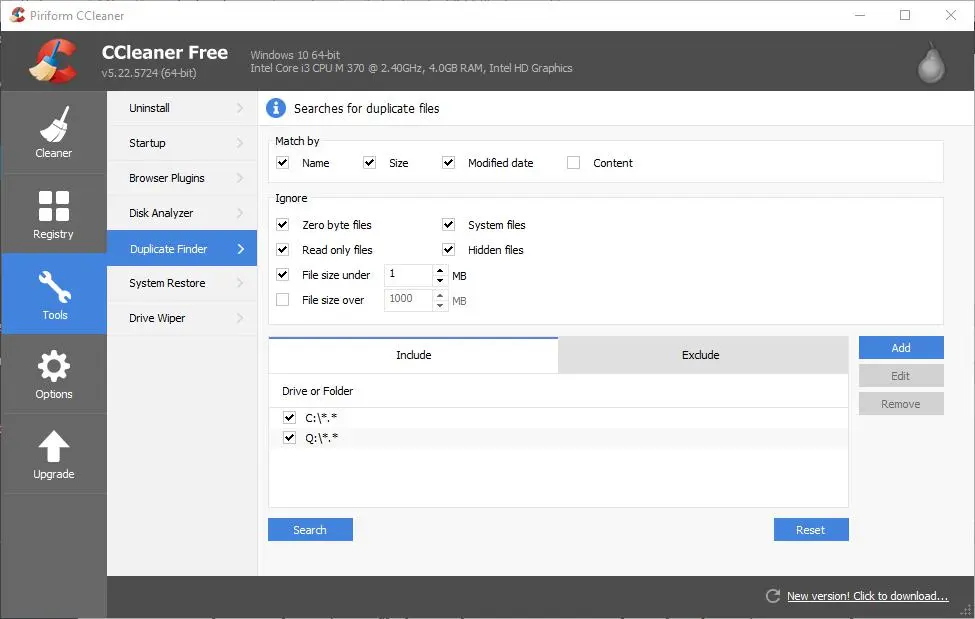975x619 pixels.
Task: Toggle Ignore Read only files
Action: [282, 249]
